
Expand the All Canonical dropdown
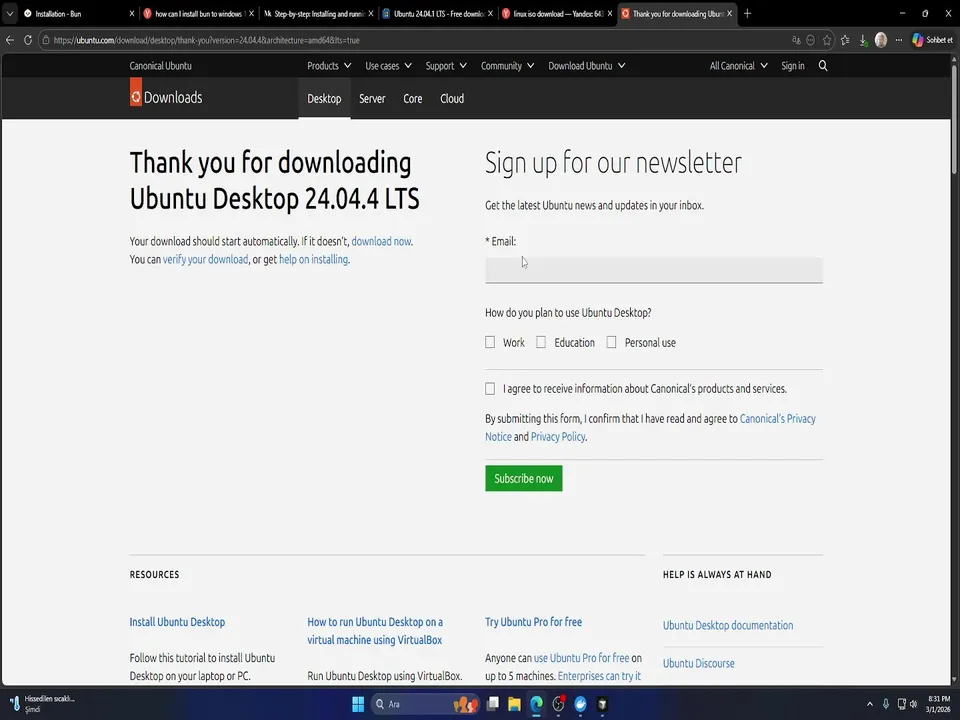[x=738, y=66]
